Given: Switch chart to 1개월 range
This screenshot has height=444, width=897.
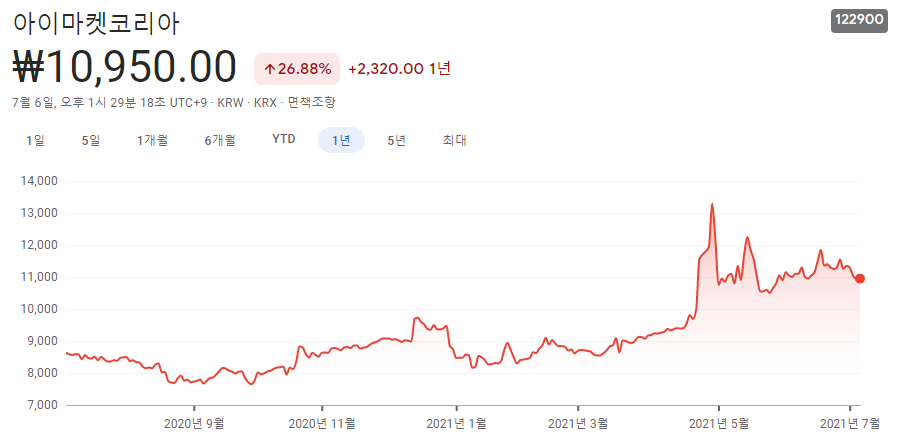Looking at the screenshot, I should point(152,140).
